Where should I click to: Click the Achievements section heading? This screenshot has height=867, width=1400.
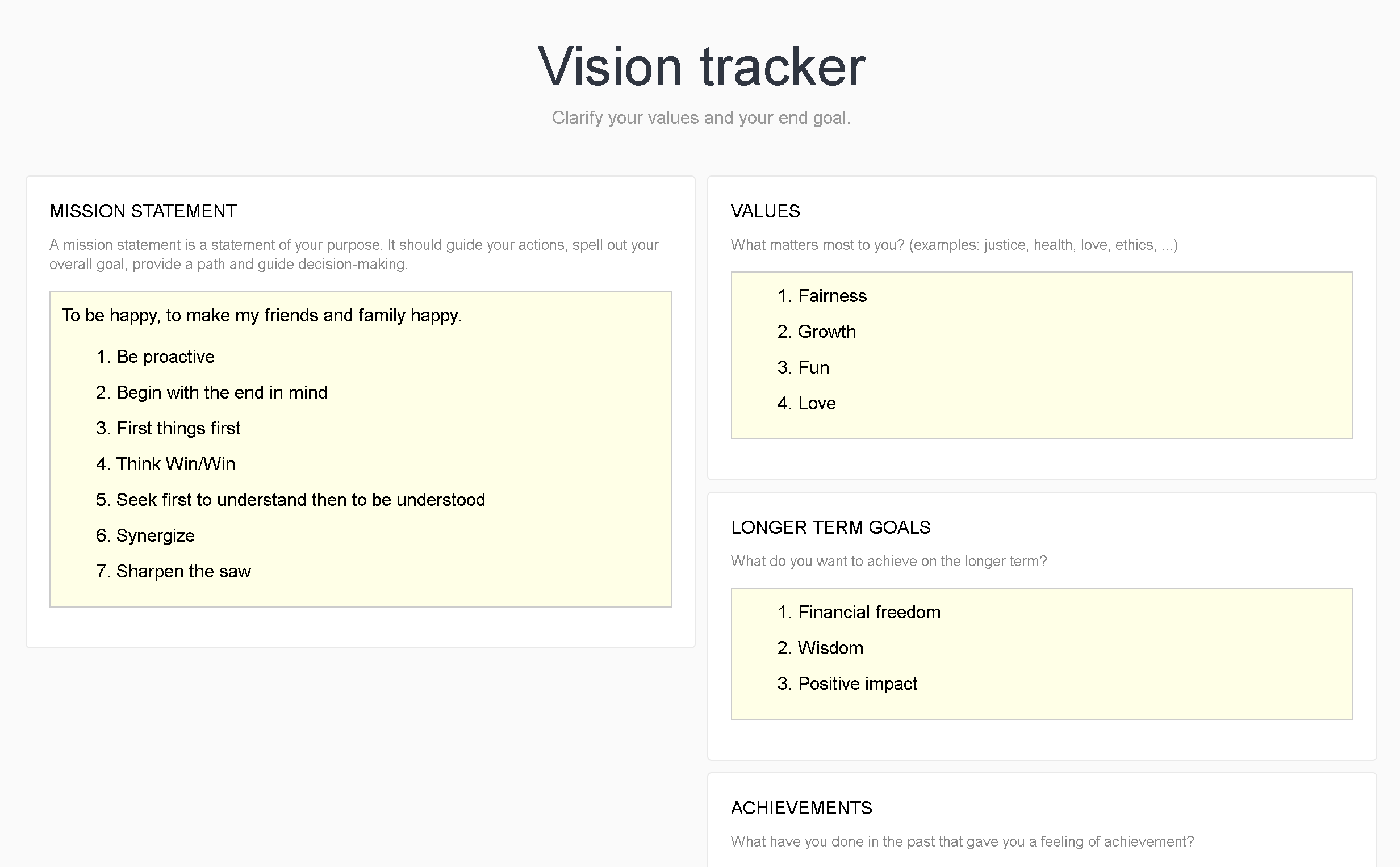pyautogui.click(x=801, y=808)
